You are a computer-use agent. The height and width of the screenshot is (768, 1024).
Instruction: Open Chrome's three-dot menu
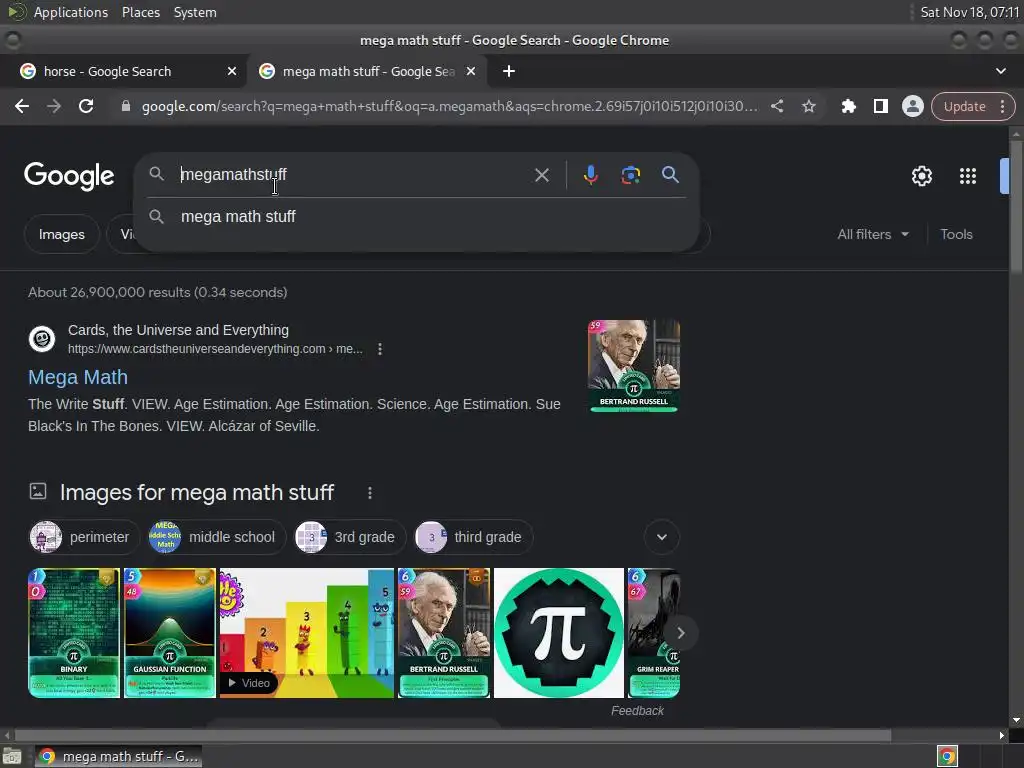click(x=1002, y=106)
